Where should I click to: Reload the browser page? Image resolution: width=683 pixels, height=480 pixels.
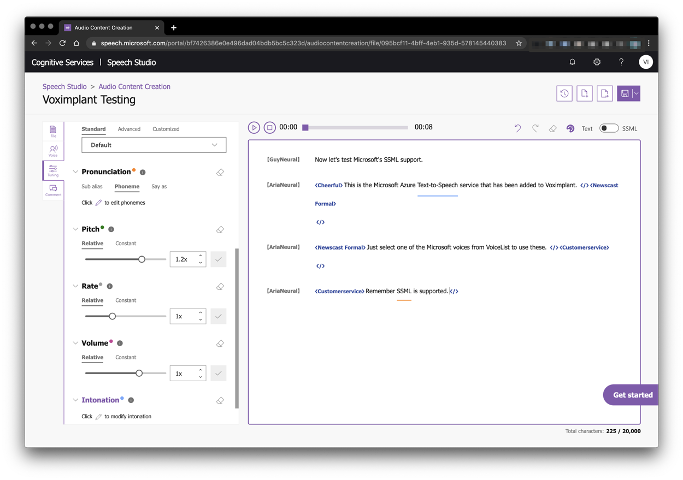point(62,43)
